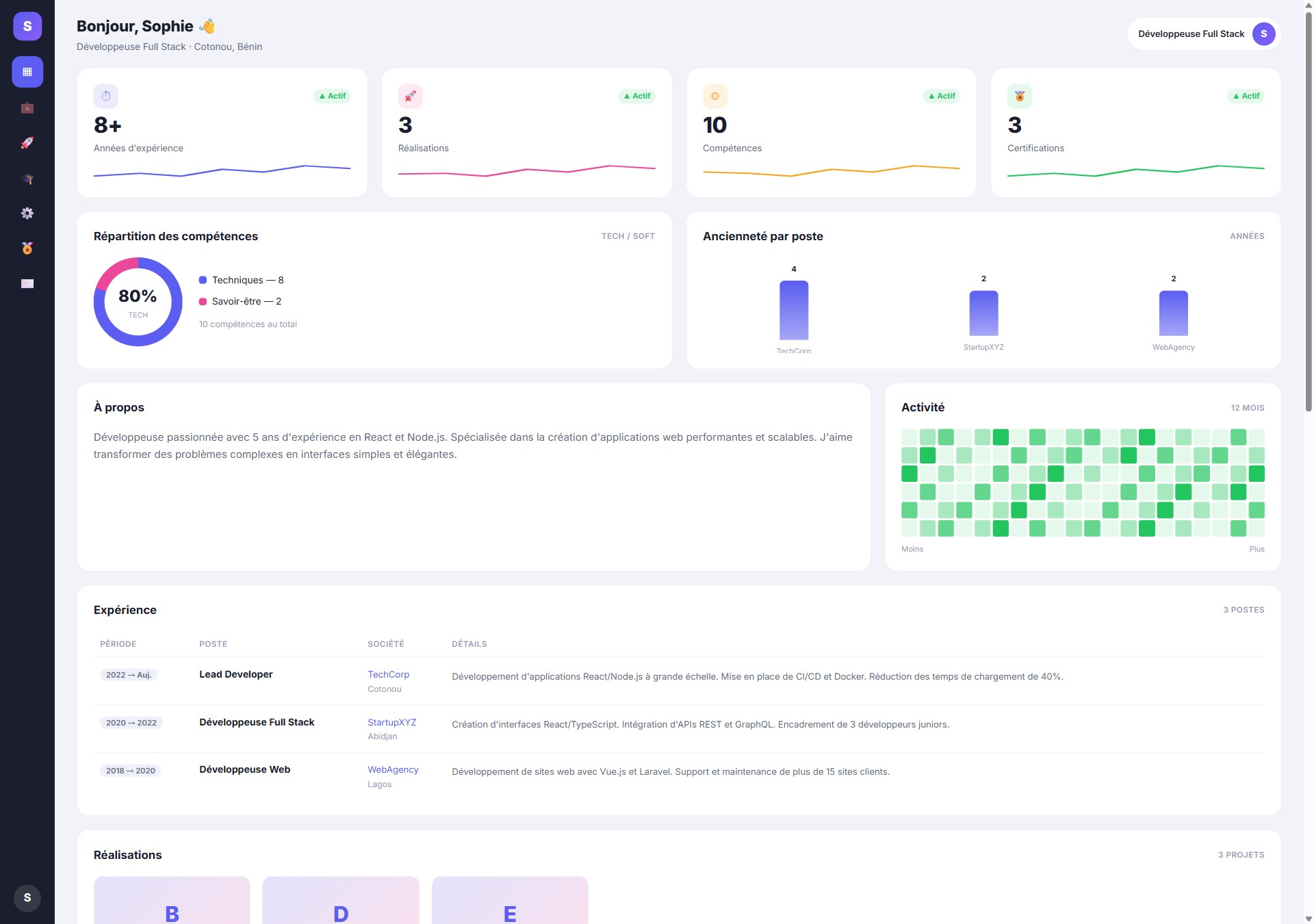Click the PÉRIODE column header

118,644
